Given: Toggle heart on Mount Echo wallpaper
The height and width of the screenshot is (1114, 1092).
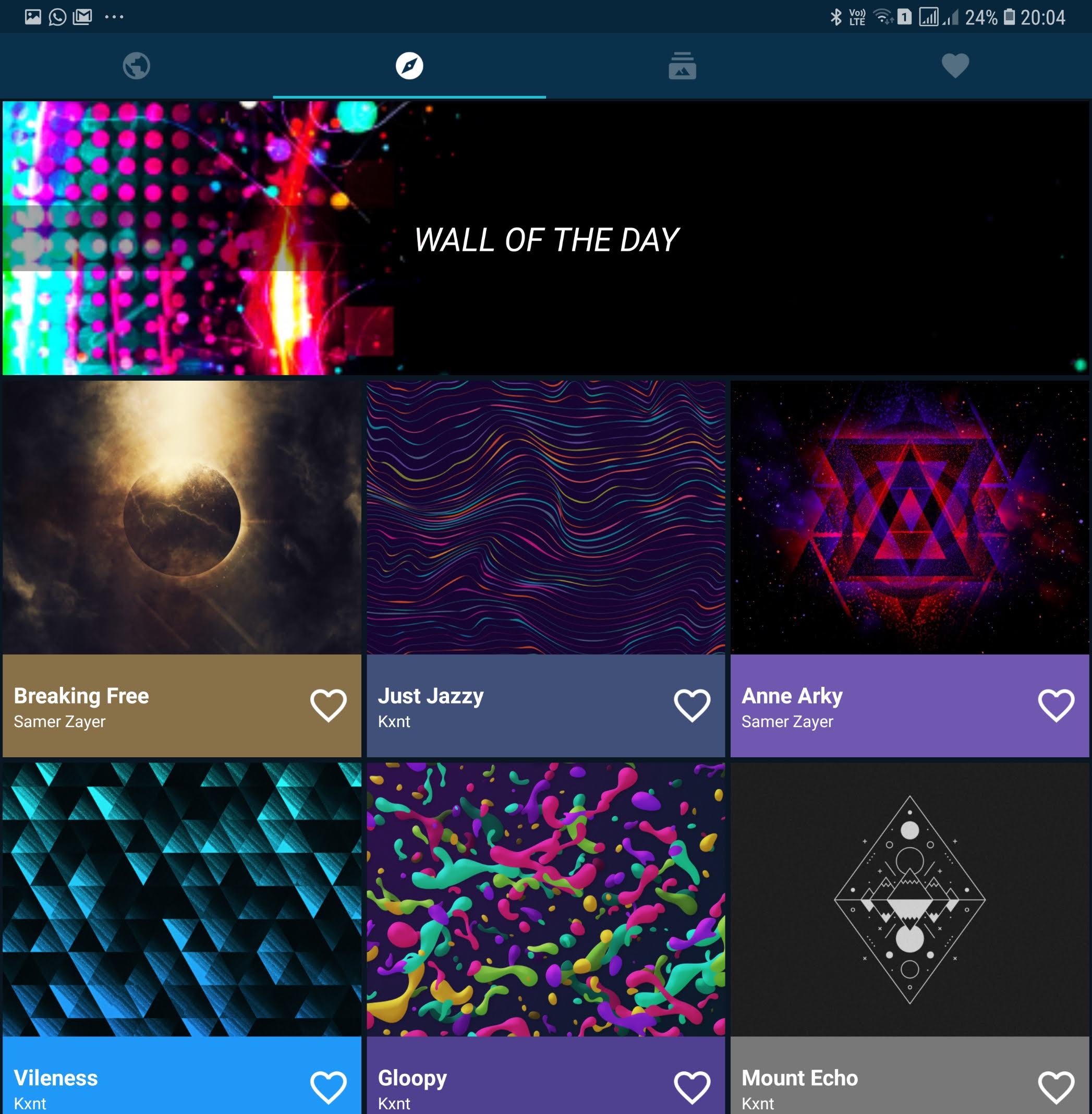Looking at the screenshot, I should click(1056, 1086).
